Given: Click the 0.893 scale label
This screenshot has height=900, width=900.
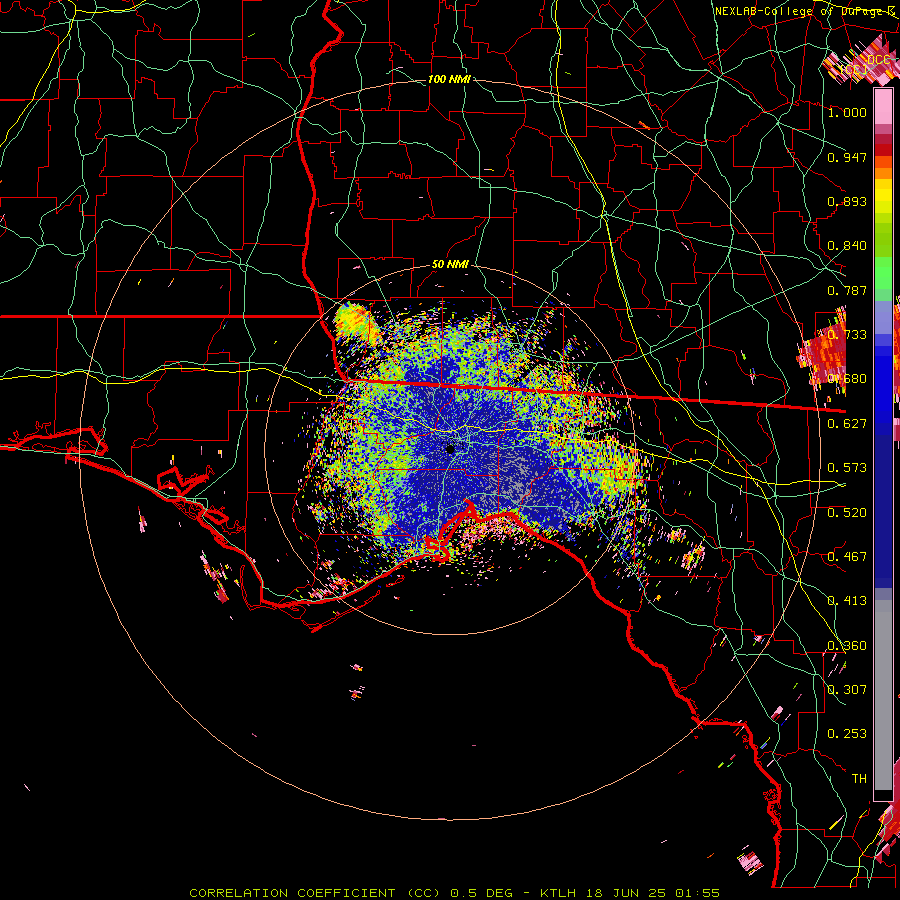Looking at the screenshot, I should pos(847,201).
